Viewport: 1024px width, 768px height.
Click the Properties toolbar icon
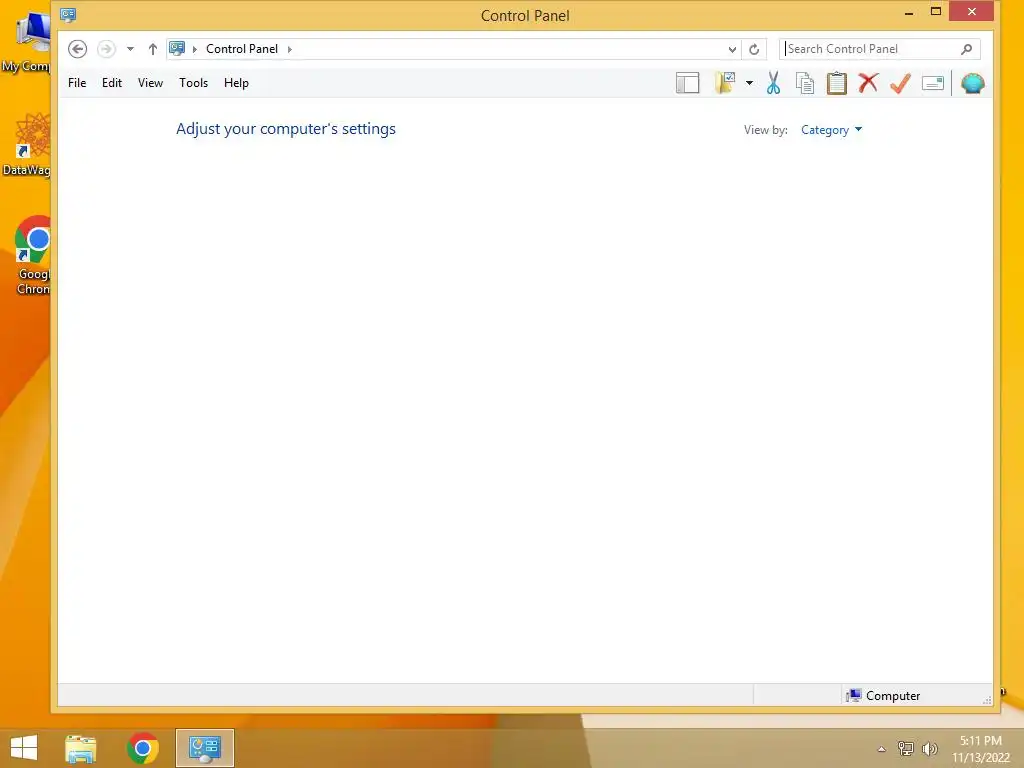click(933, 83)
